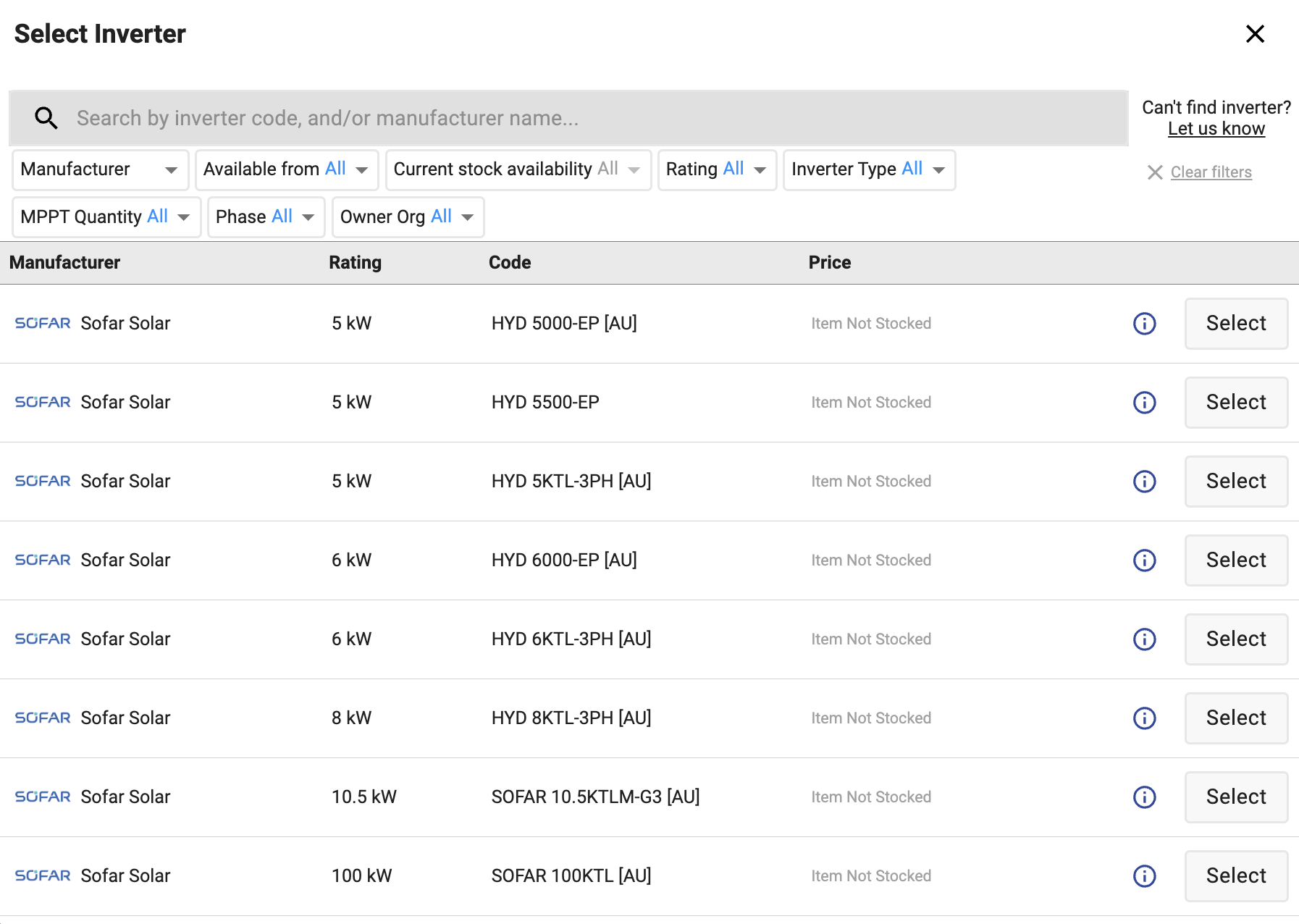
Task: Open info for HYD 5KTL-3PH [AU]
Action: tap(1144, 482)
